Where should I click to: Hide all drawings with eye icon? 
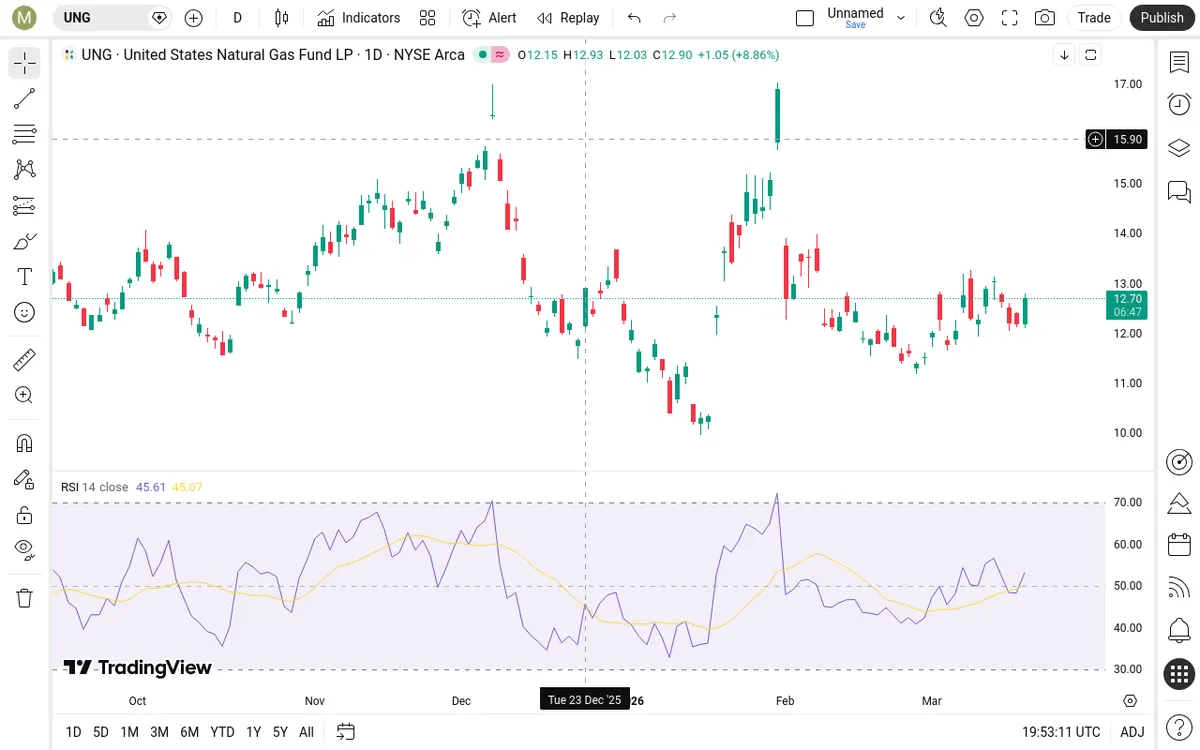pyautogui.click(x=25, y=550)
